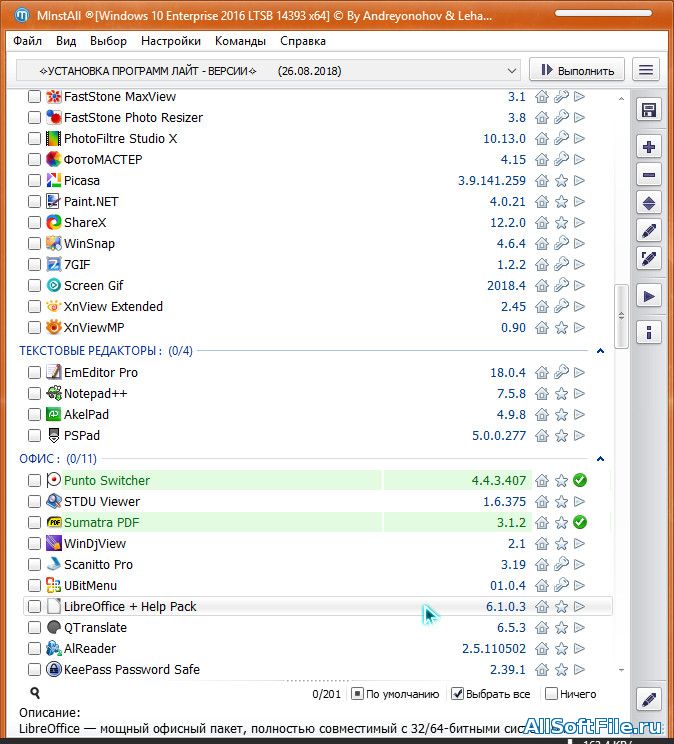The height and width of the screenshot is (744, 674).
Task: Tick the Notepad++ checkbox
Action: click(x=34, y=394)
